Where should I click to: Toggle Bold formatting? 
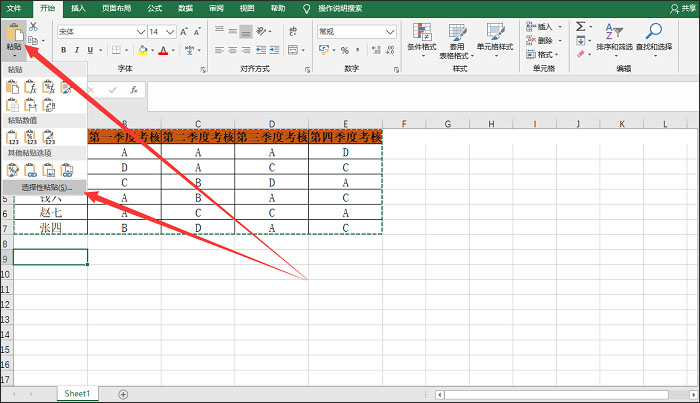pyautogui.click(x=63, y=50)
